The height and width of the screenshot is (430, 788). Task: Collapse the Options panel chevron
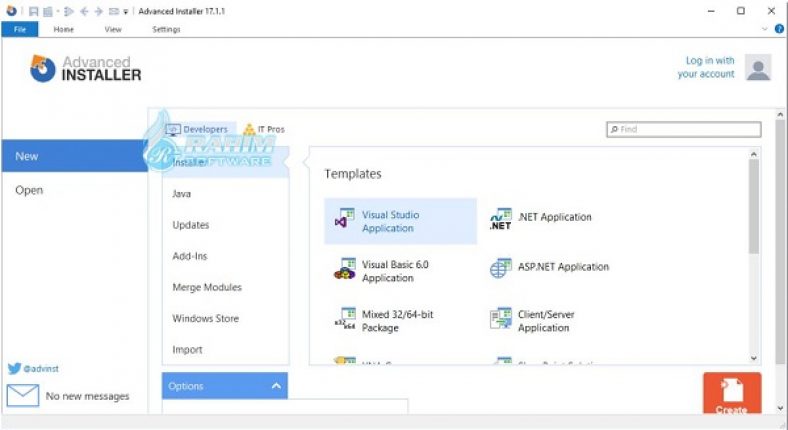coord(276,386)
